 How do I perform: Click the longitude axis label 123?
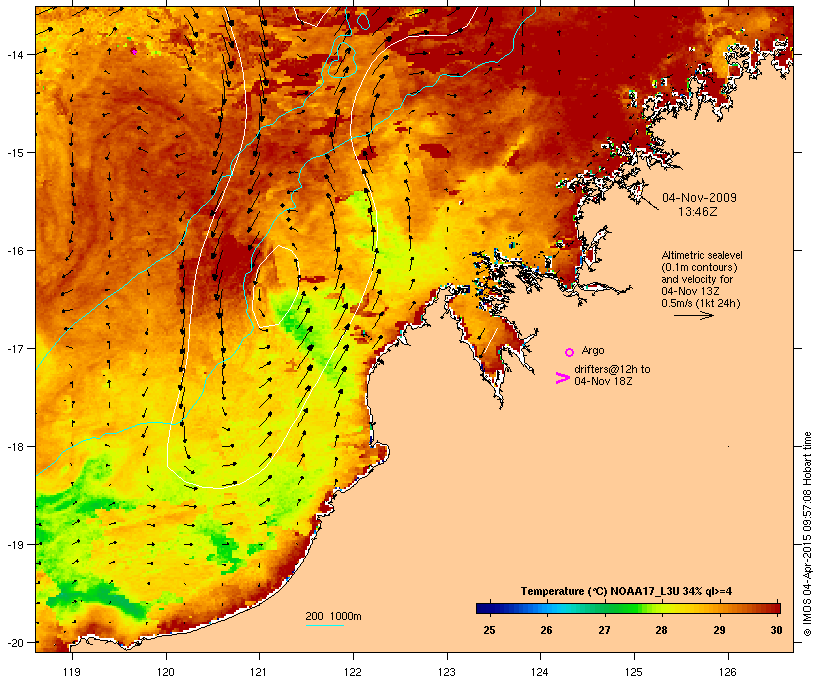(447, 672)
